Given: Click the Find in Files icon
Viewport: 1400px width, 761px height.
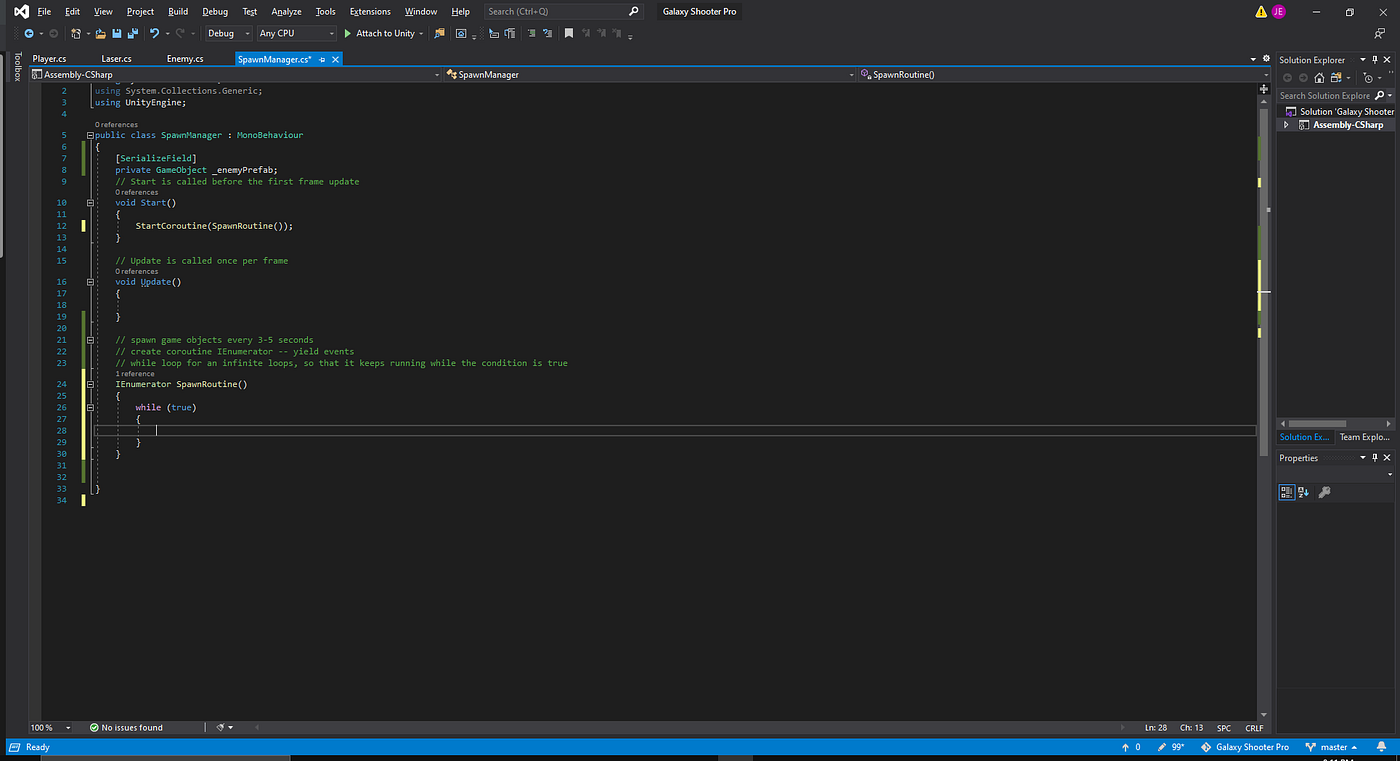Looking at the screenshot, I should [439, 33].
